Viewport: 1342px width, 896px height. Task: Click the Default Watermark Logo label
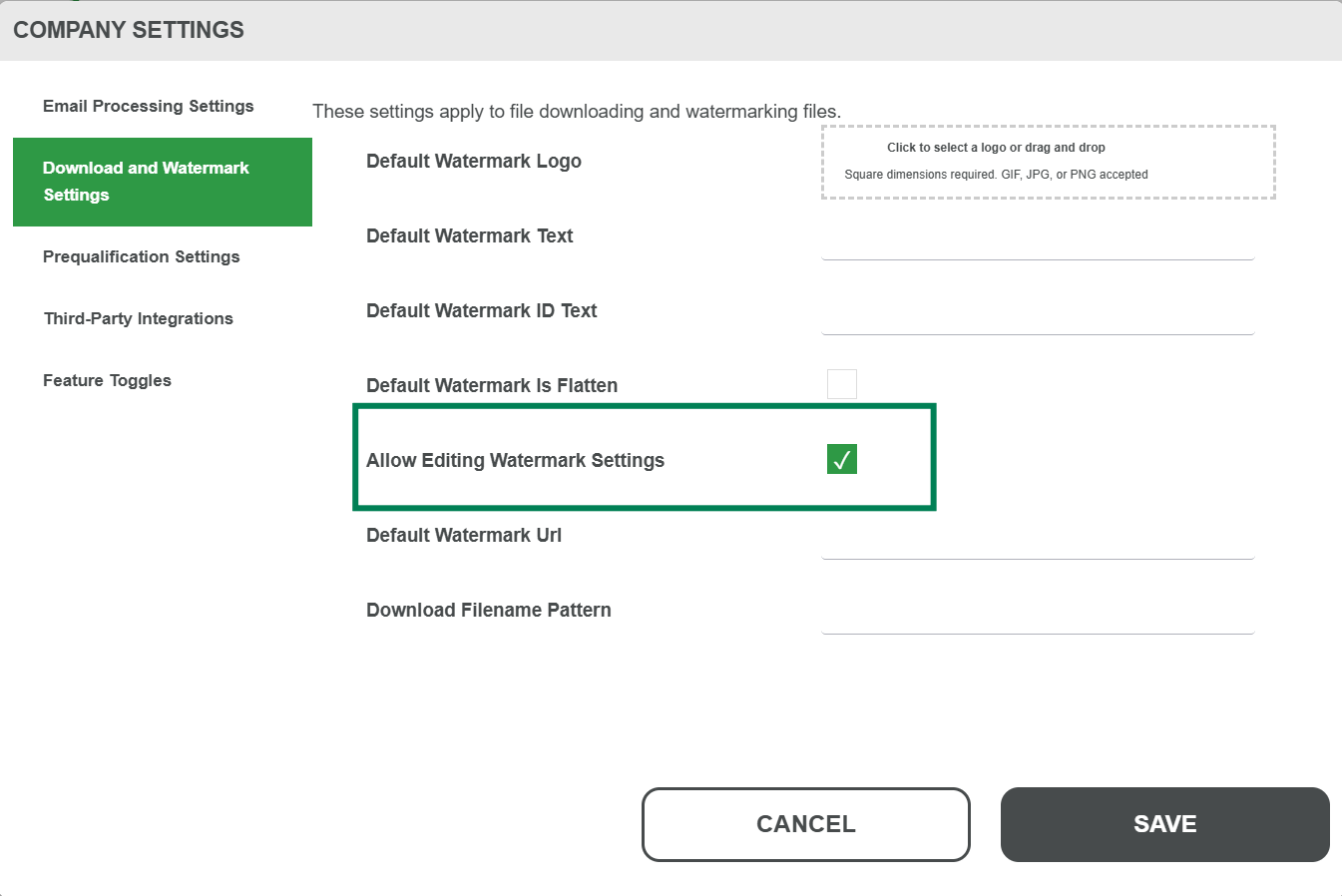point(473,161)
